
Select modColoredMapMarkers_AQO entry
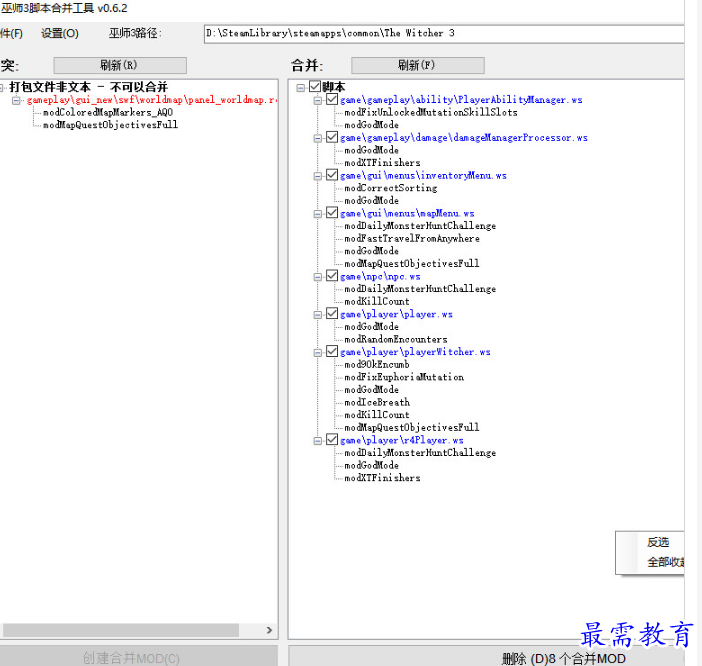(x=108, y=112)
